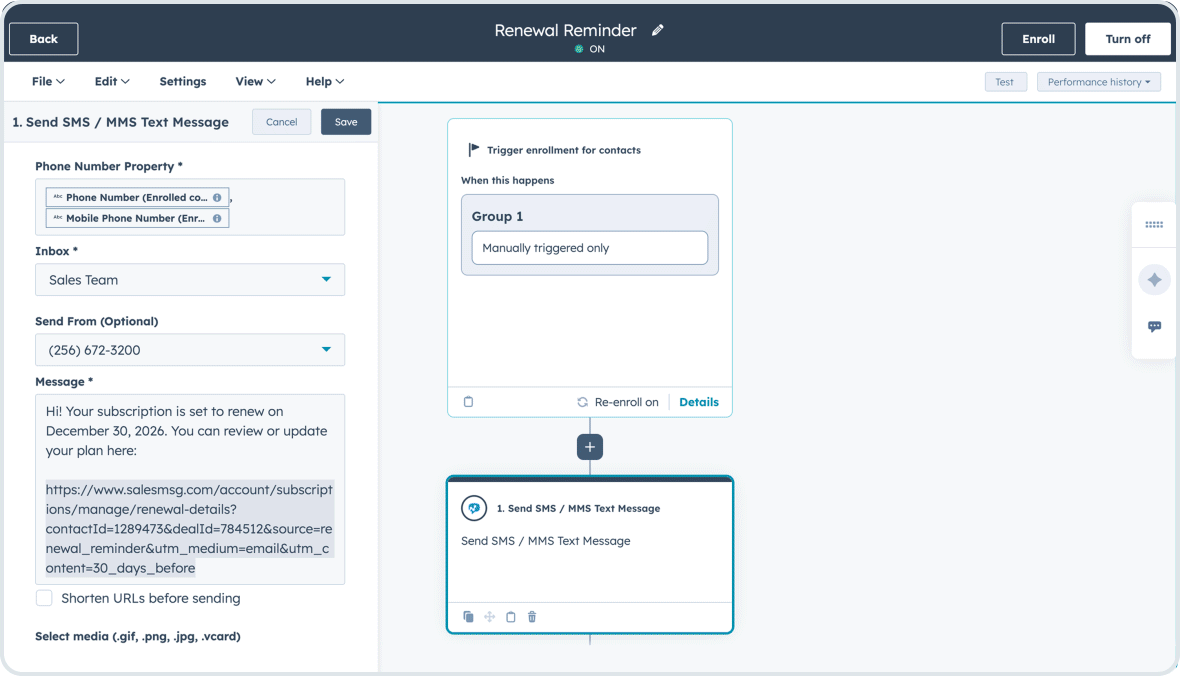Viewport: 1180px width, 676px height.
Task: Click the edit pencil next to Renewal Reminder
Action: [x=657, y=30]
